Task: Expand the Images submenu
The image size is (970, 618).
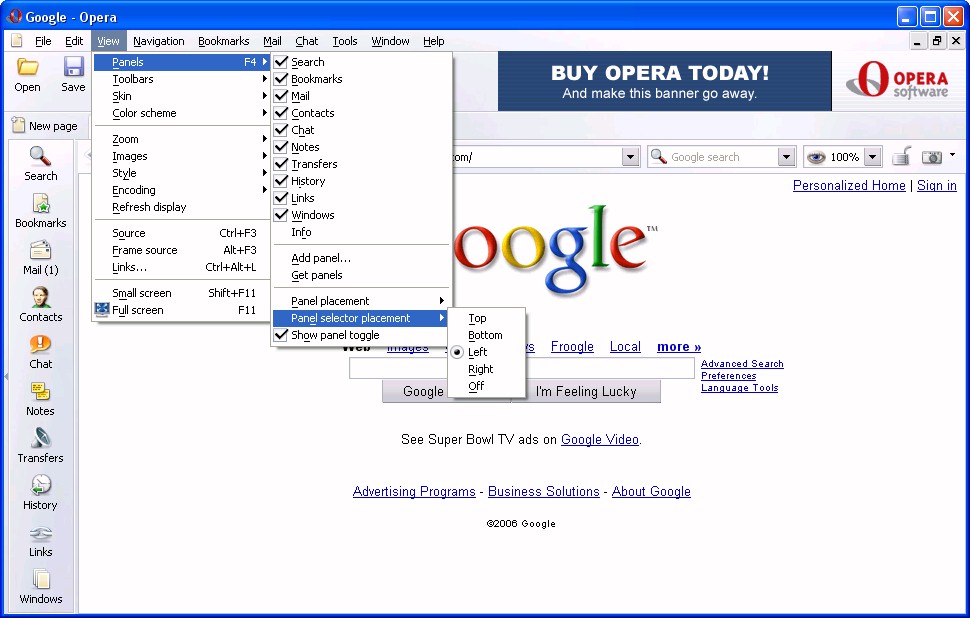Action: coord(181,156)
